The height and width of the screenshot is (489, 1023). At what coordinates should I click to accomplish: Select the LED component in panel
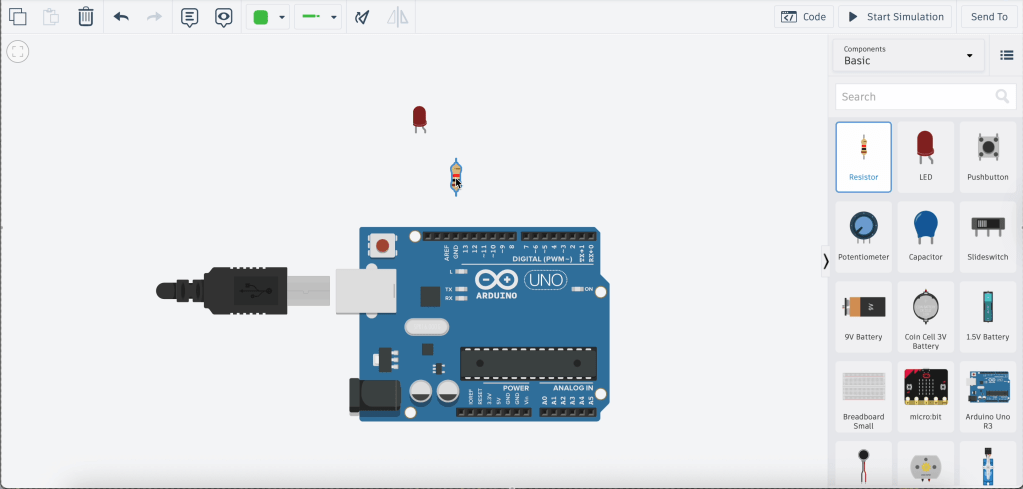[x=925, y=156]
